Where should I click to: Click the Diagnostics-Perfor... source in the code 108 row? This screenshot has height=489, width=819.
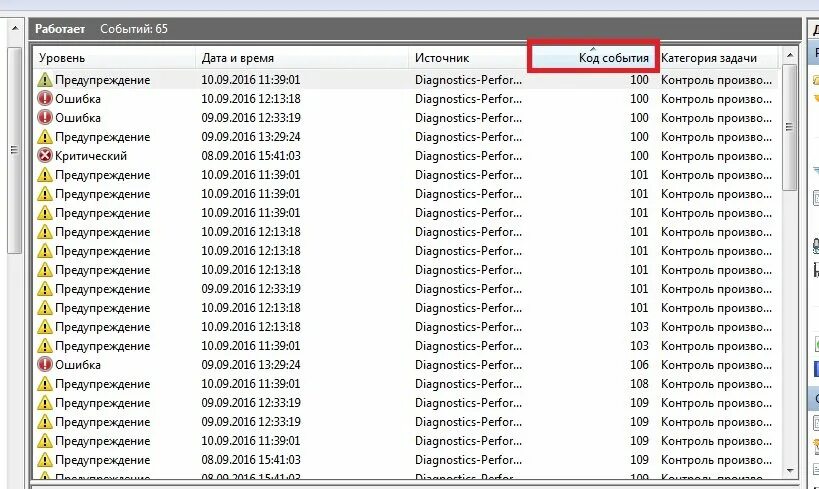[x=468, y=384]
